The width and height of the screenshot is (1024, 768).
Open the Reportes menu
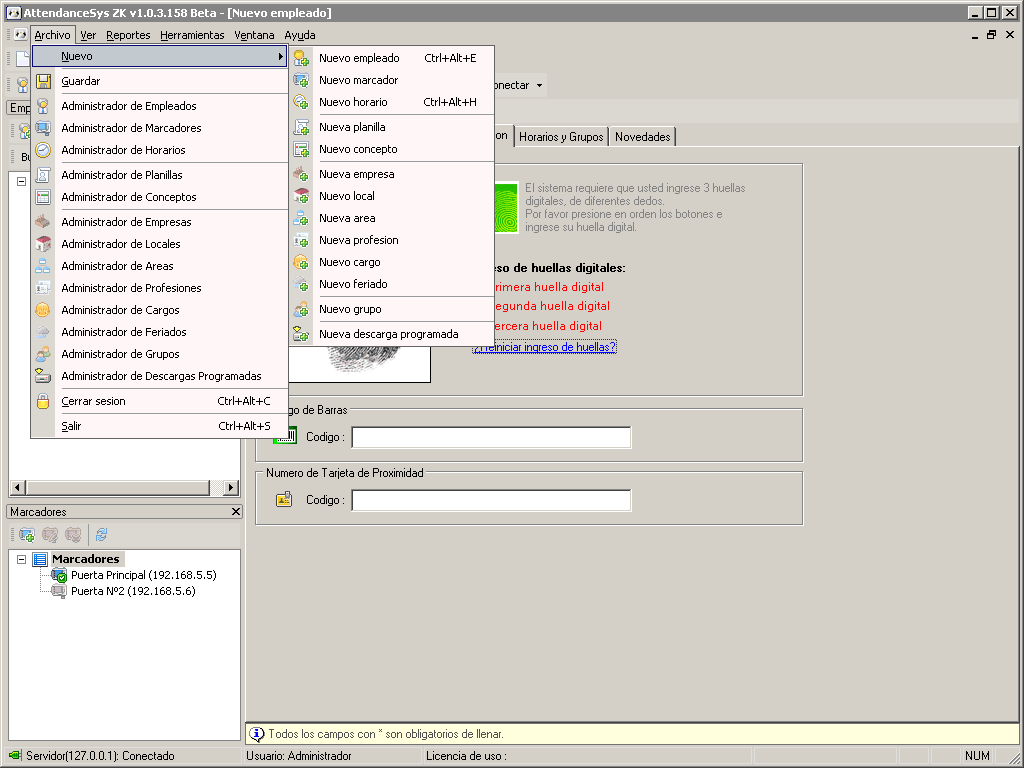click(128, 35)
